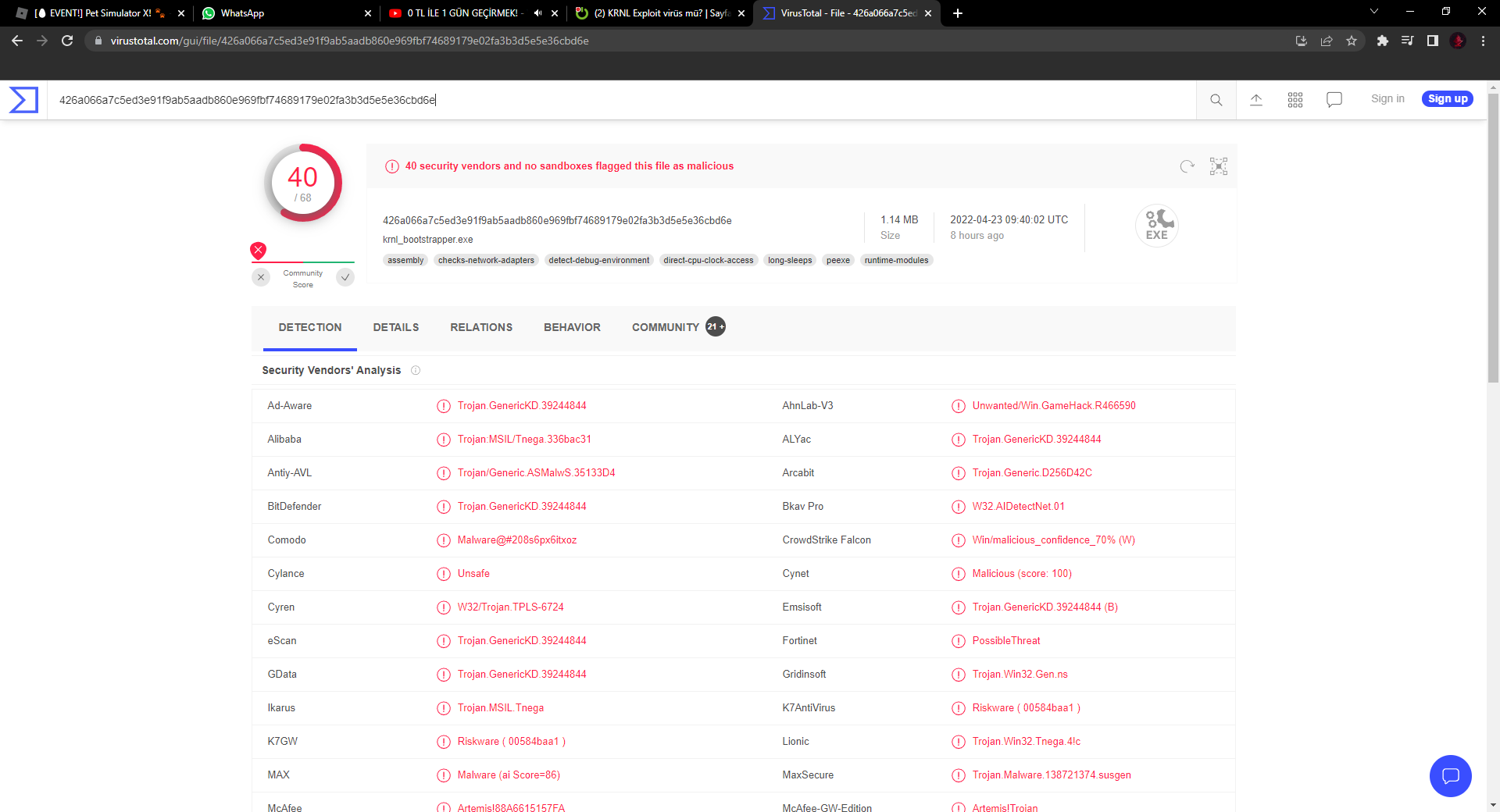Click the Sign in link
1500x812 pixels.
1387,99
